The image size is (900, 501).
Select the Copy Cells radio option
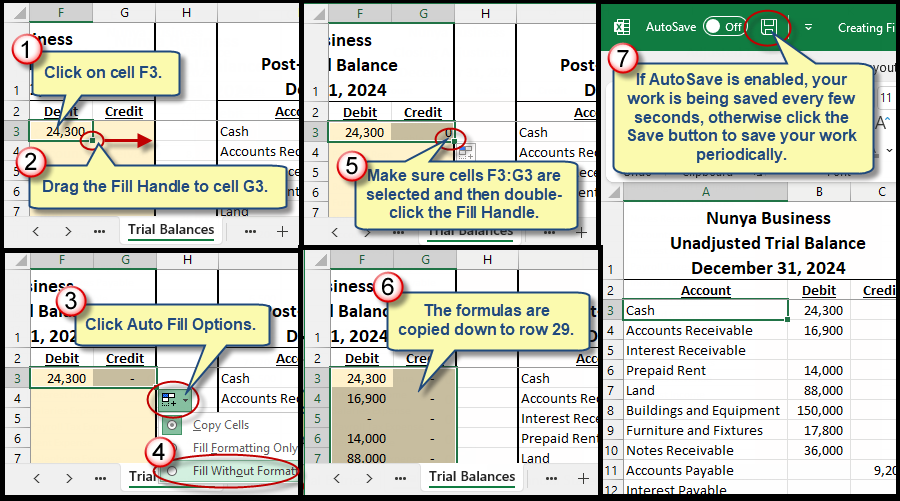pos(171,425)
